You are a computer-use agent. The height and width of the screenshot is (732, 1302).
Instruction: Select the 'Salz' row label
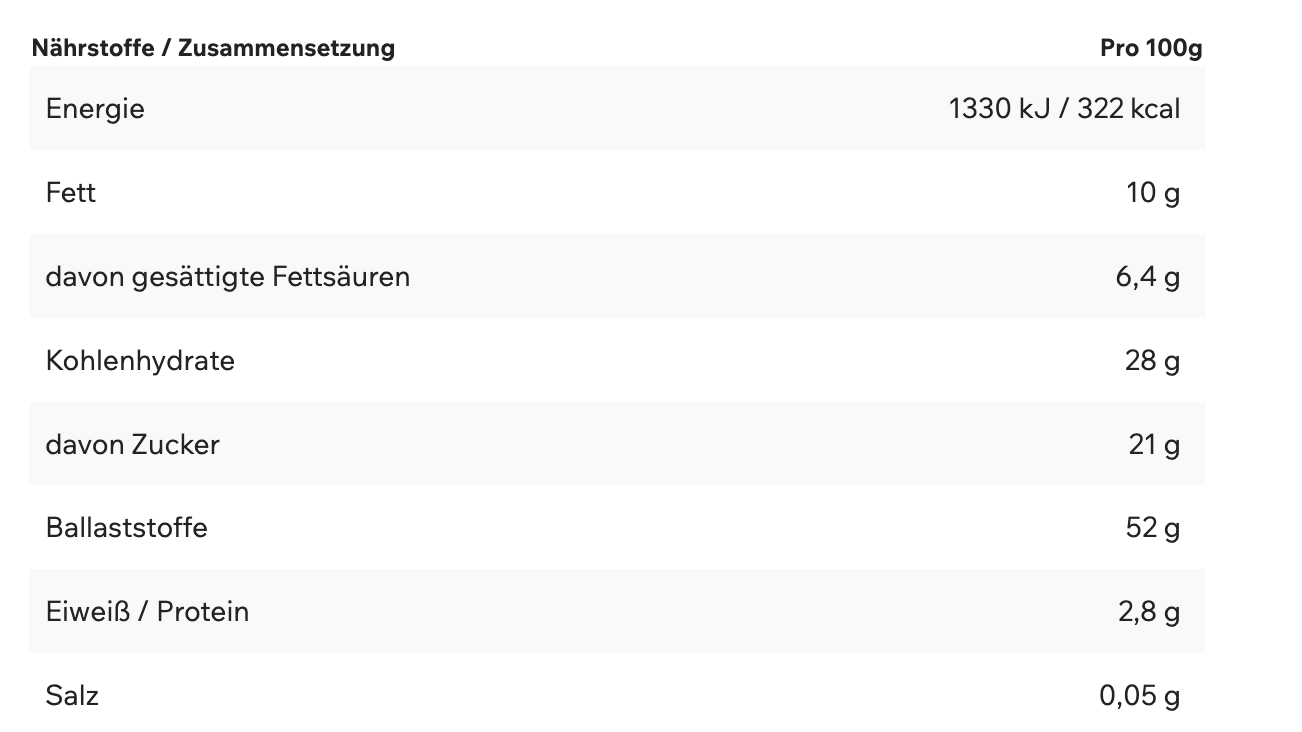tap(72, 695)
